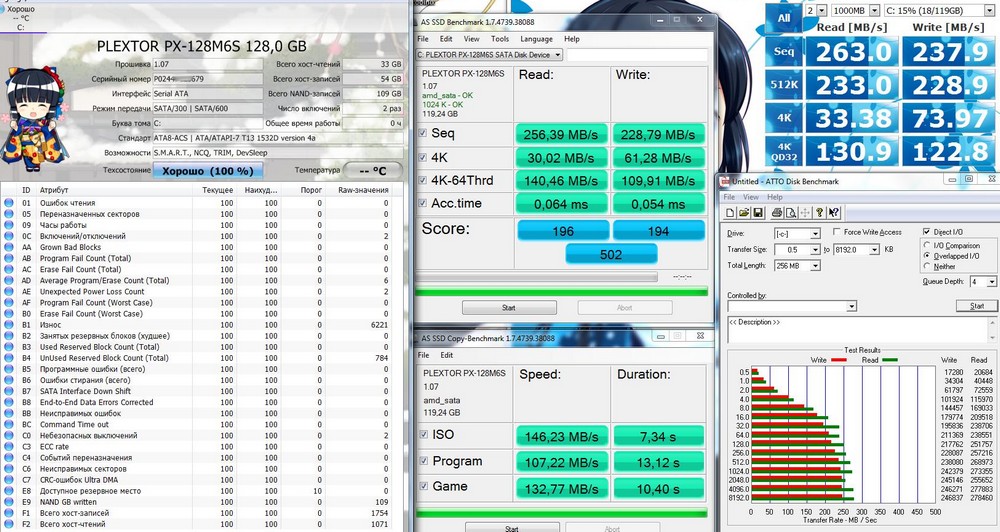The image size is (1000, 532).
Task: Open the Controlled by dropdown in ATTO
Action: point(791,306)
